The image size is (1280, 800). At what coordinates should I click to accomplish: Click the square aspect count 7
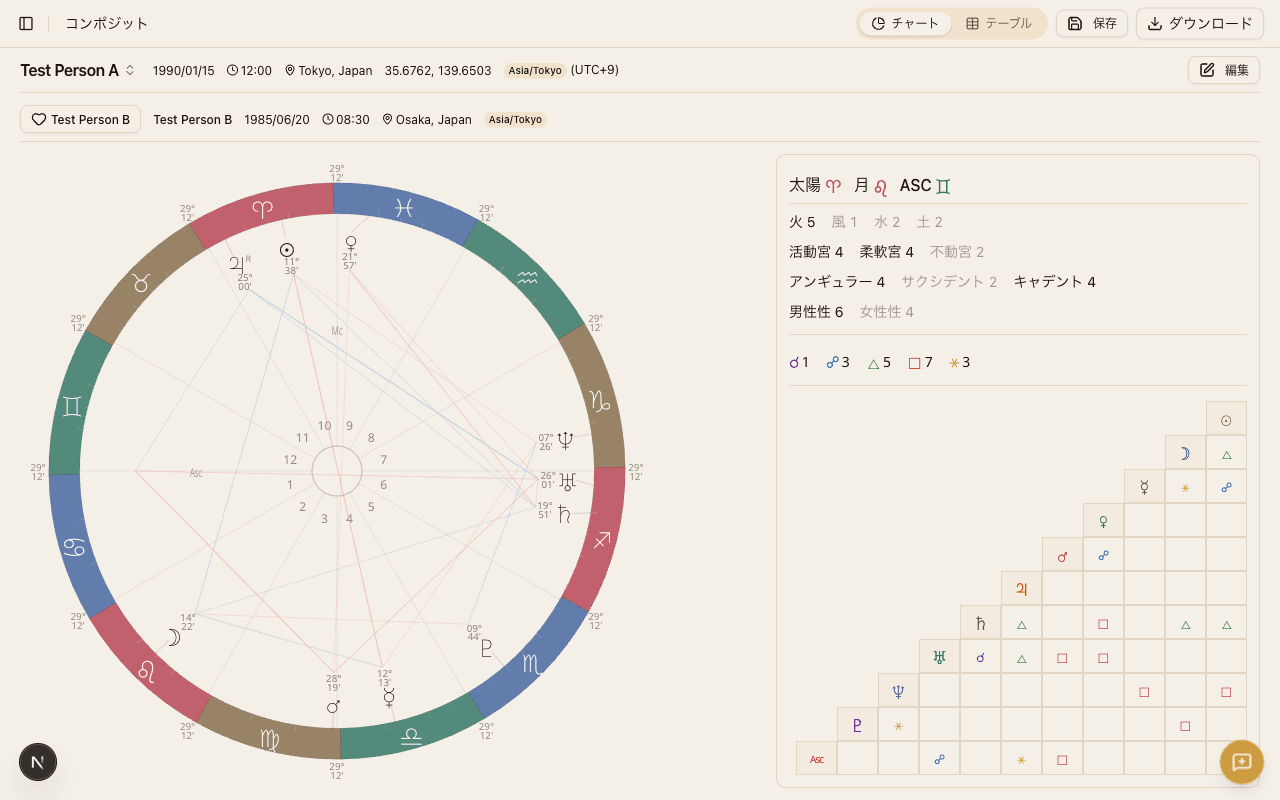click(x=920, y=362)
